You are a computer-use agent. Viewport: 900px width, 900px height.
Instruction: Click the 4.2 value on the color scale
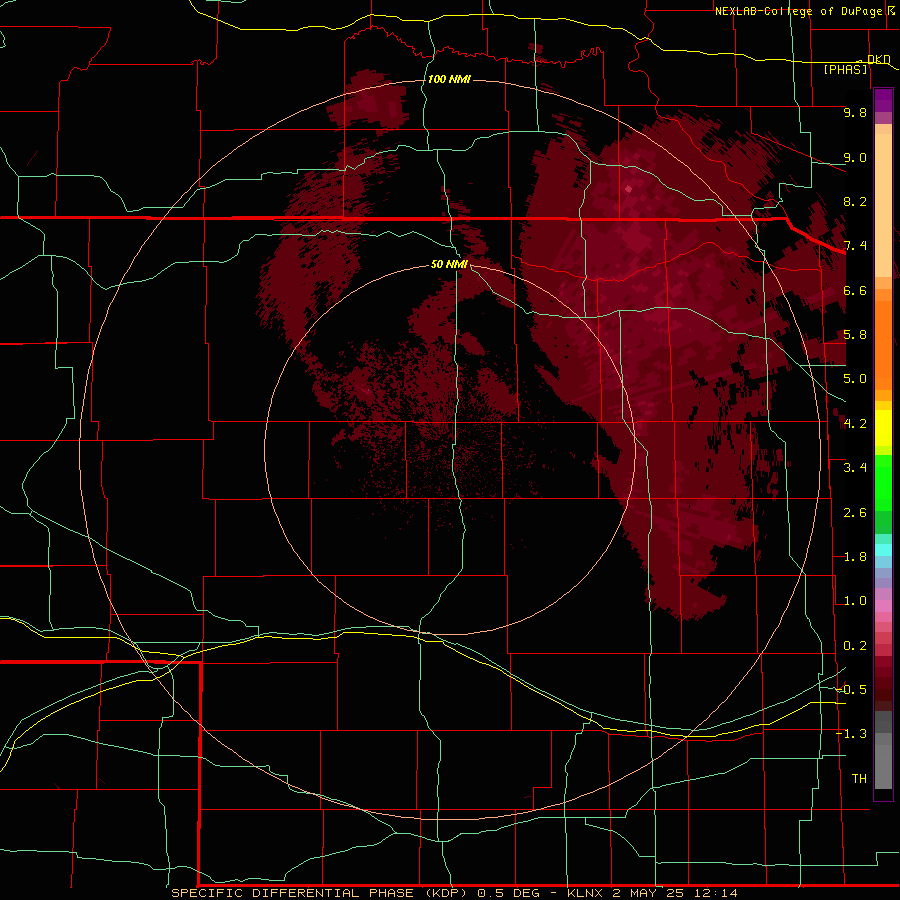click(x=855, y=424)
